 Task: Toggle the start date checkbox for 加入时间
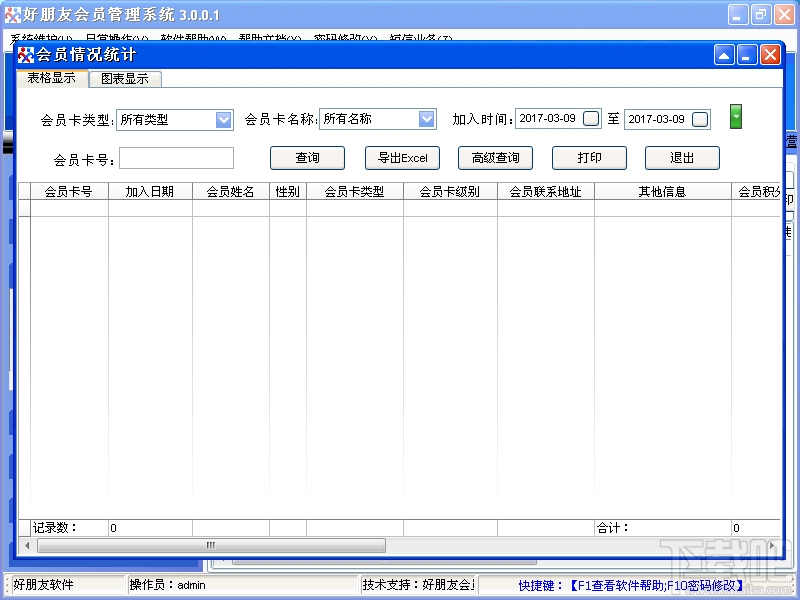pos(591,119)
